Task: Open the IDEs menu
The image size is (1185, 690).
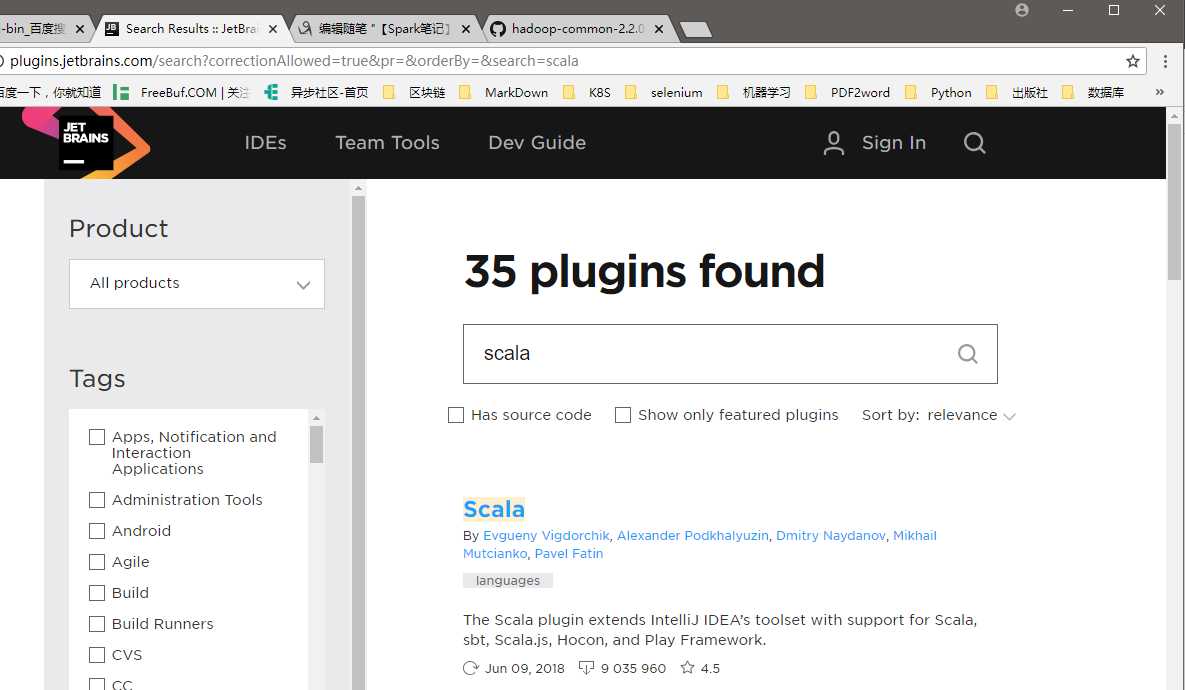Action: [x=265, y=143]
